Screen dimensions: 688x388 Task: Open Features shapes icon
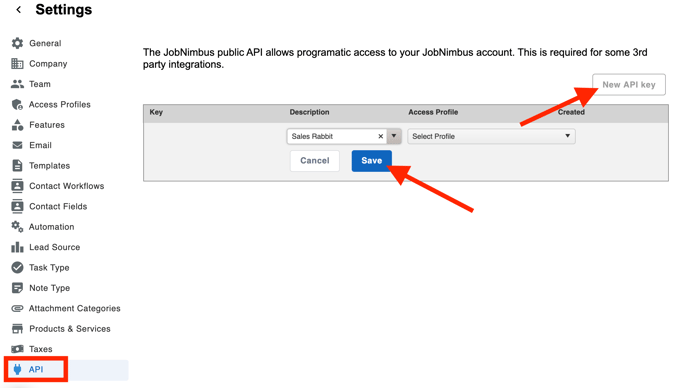click(17, 125)
